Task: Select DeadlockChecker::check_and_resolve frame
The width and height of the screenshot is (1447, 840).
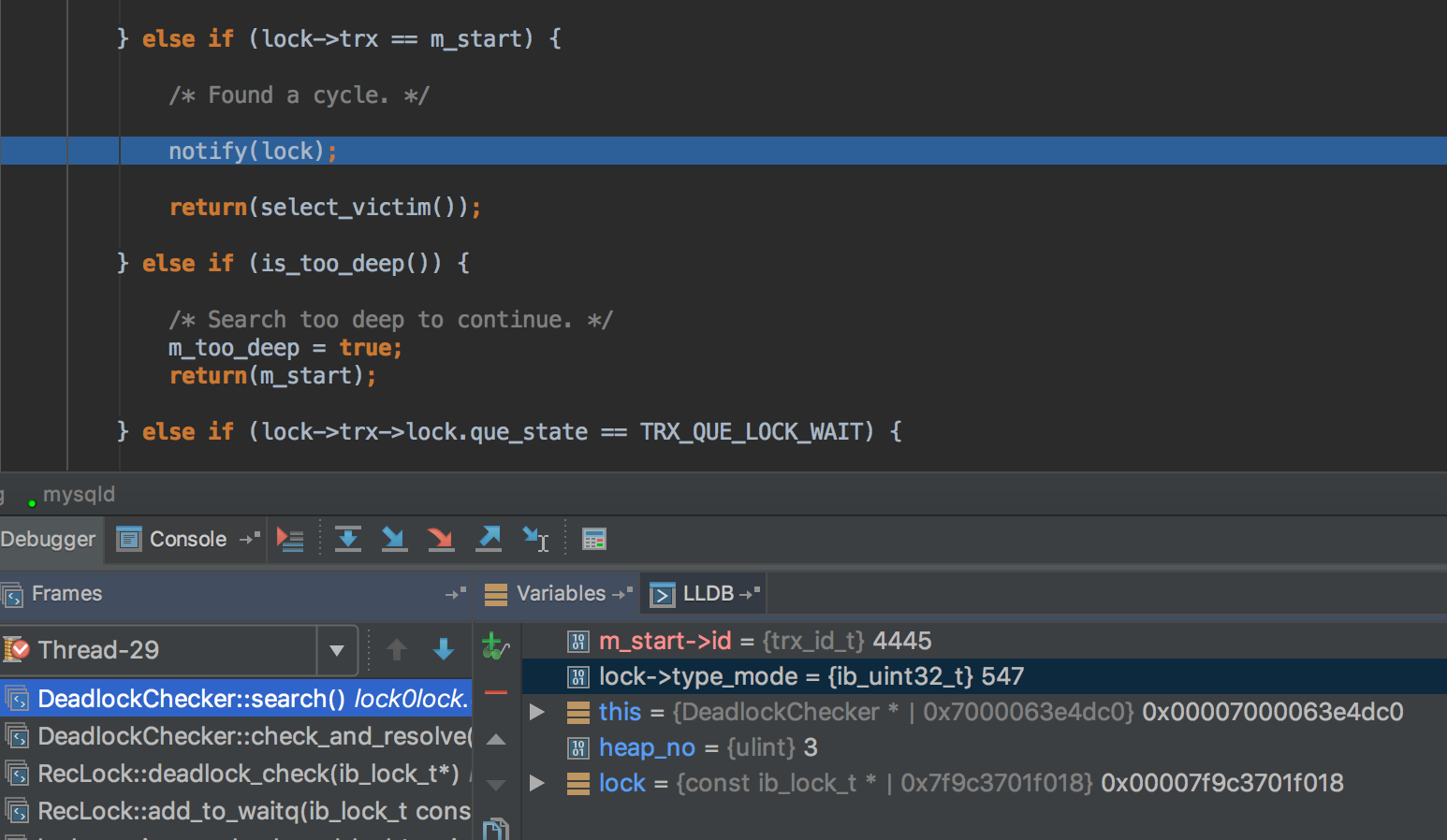Action: point(236,736)
